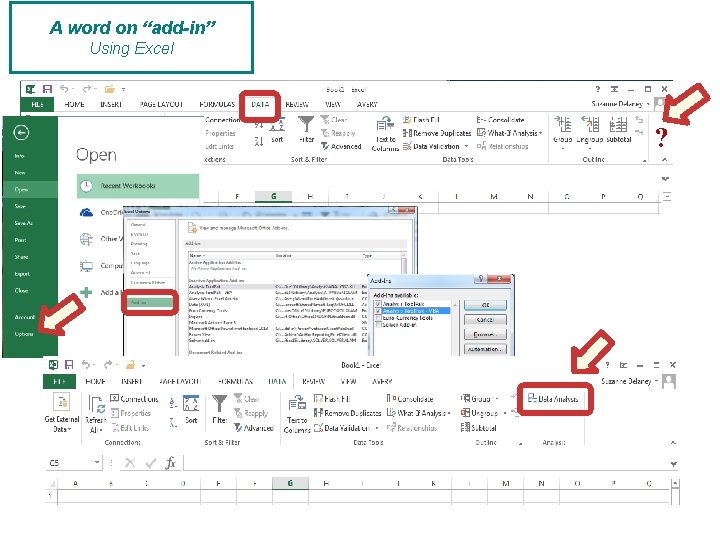Open the Name Box dropdown showing C5
The image size is (720, 540).
pyautogui.click(x=97, y=462)
